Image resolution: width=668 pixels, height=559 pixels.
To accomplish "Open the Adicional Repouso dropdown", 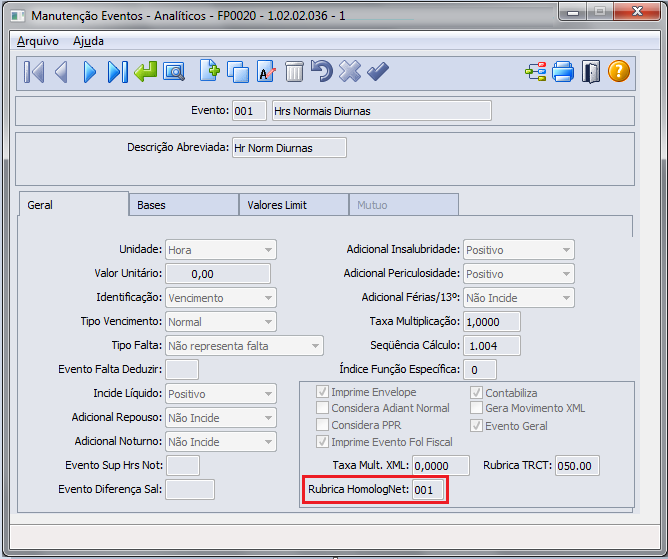I will 221,418.
